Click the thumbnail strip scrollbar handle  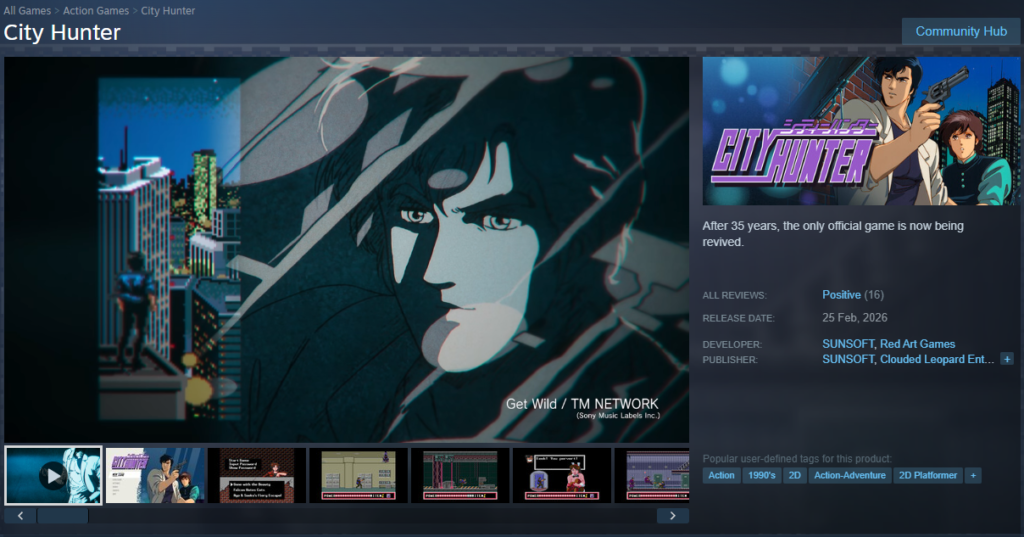tap(63, 516)
